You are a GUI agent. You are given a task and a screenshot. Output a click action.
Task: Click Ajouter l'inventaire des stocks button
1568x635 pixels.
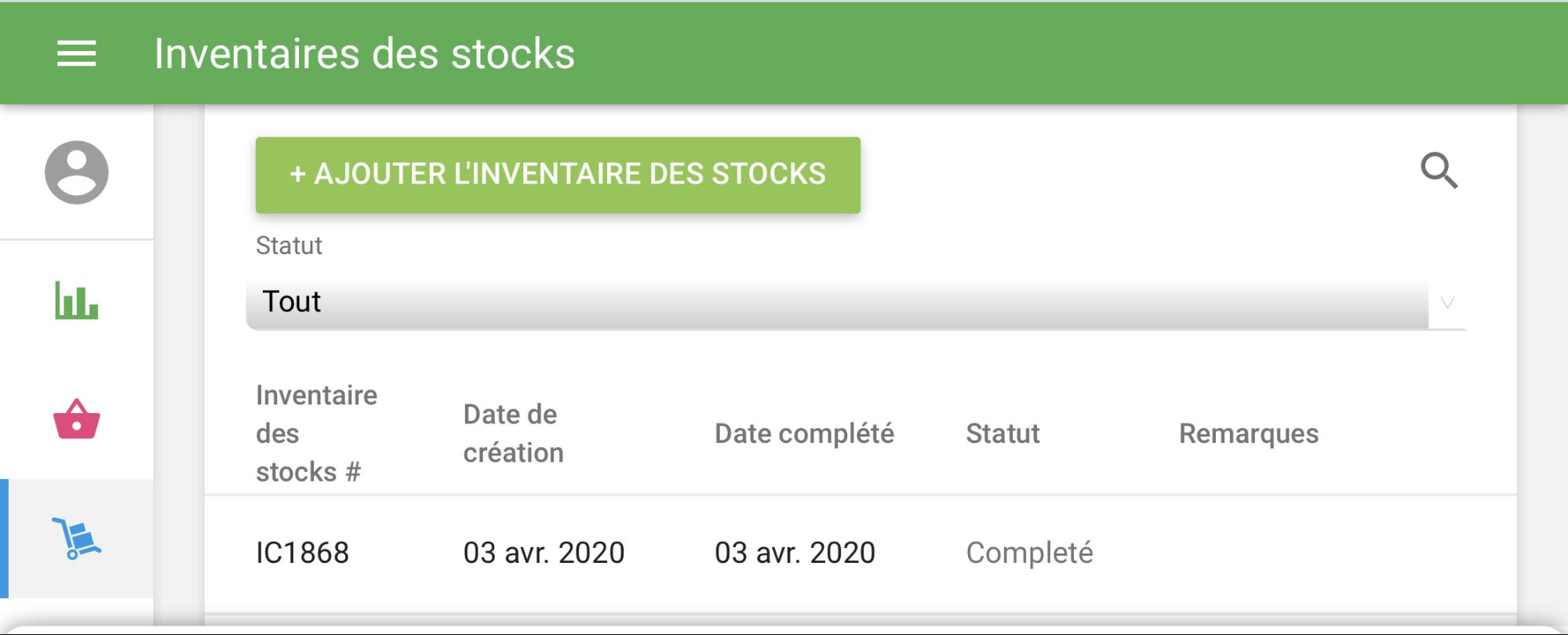click(x=558, y=175)
